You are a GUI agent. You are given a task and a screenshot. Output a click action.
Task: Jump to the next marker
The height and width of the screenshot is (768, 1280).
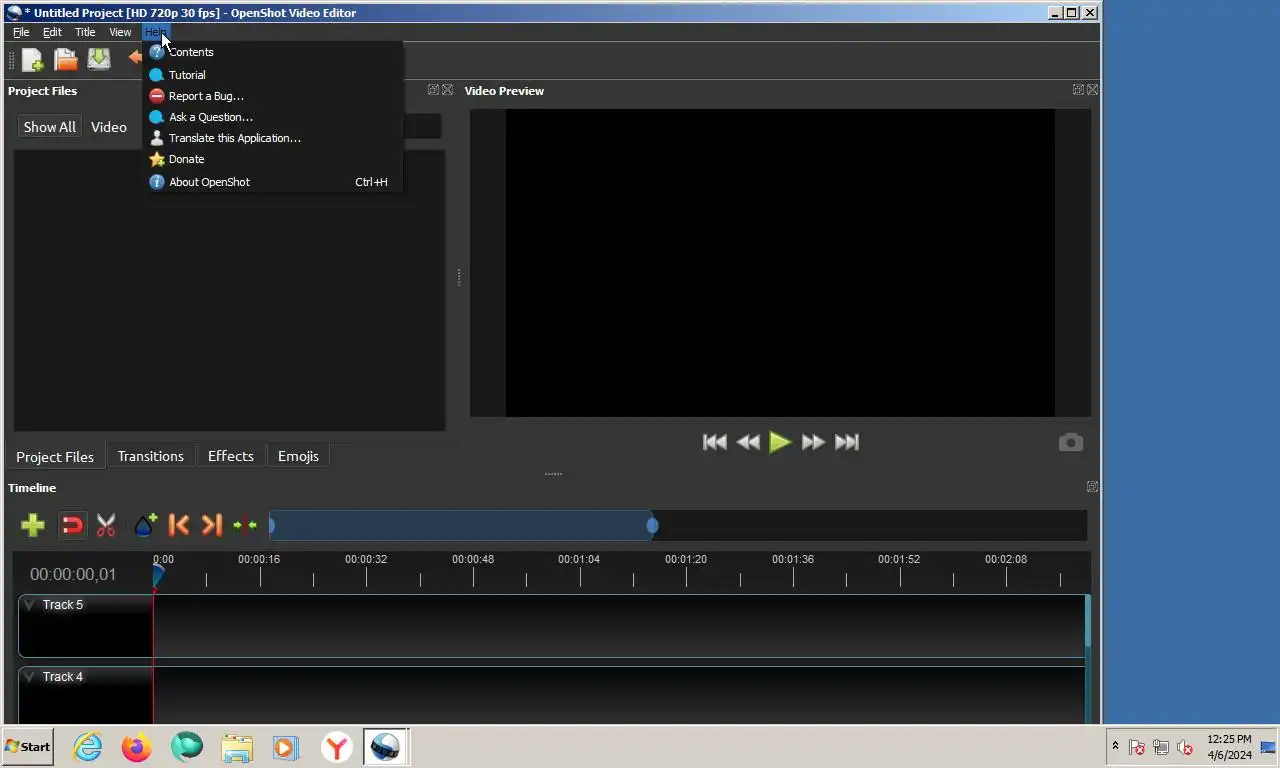click(211, 525)
